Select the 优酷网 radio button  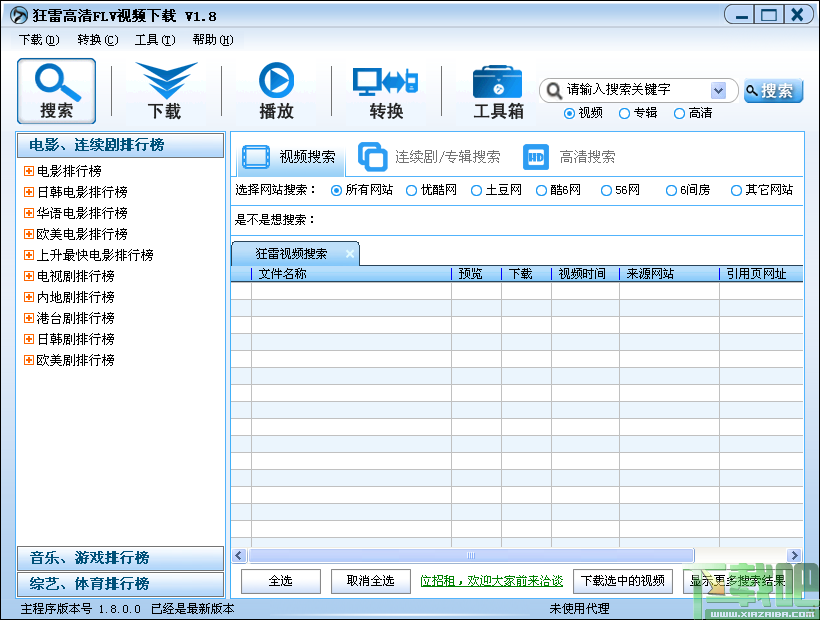pyautogui.click(x=412, y=191)
